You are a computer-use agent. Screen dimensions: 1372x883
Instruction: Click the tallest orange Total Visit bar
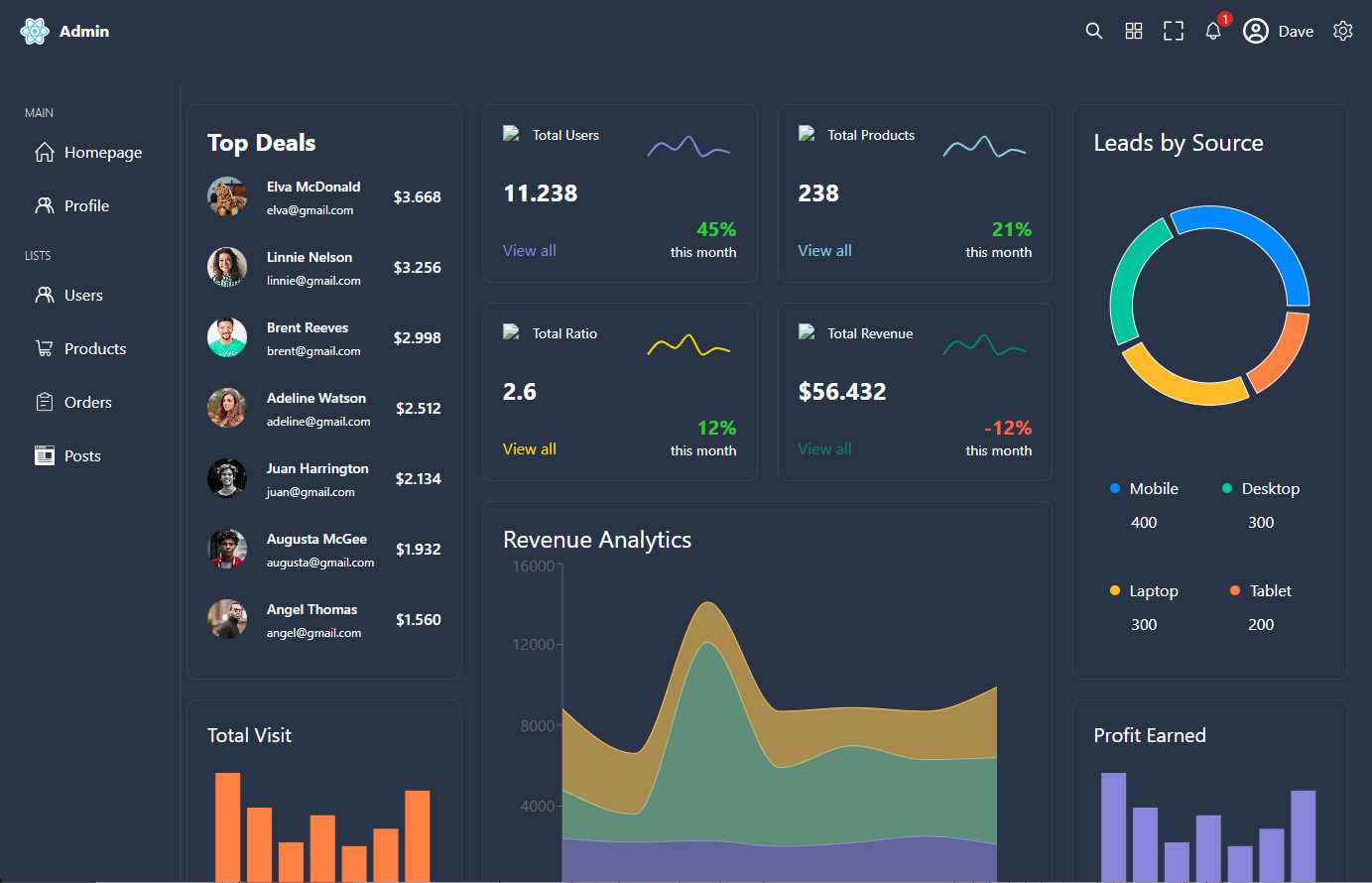click(228, 827)
